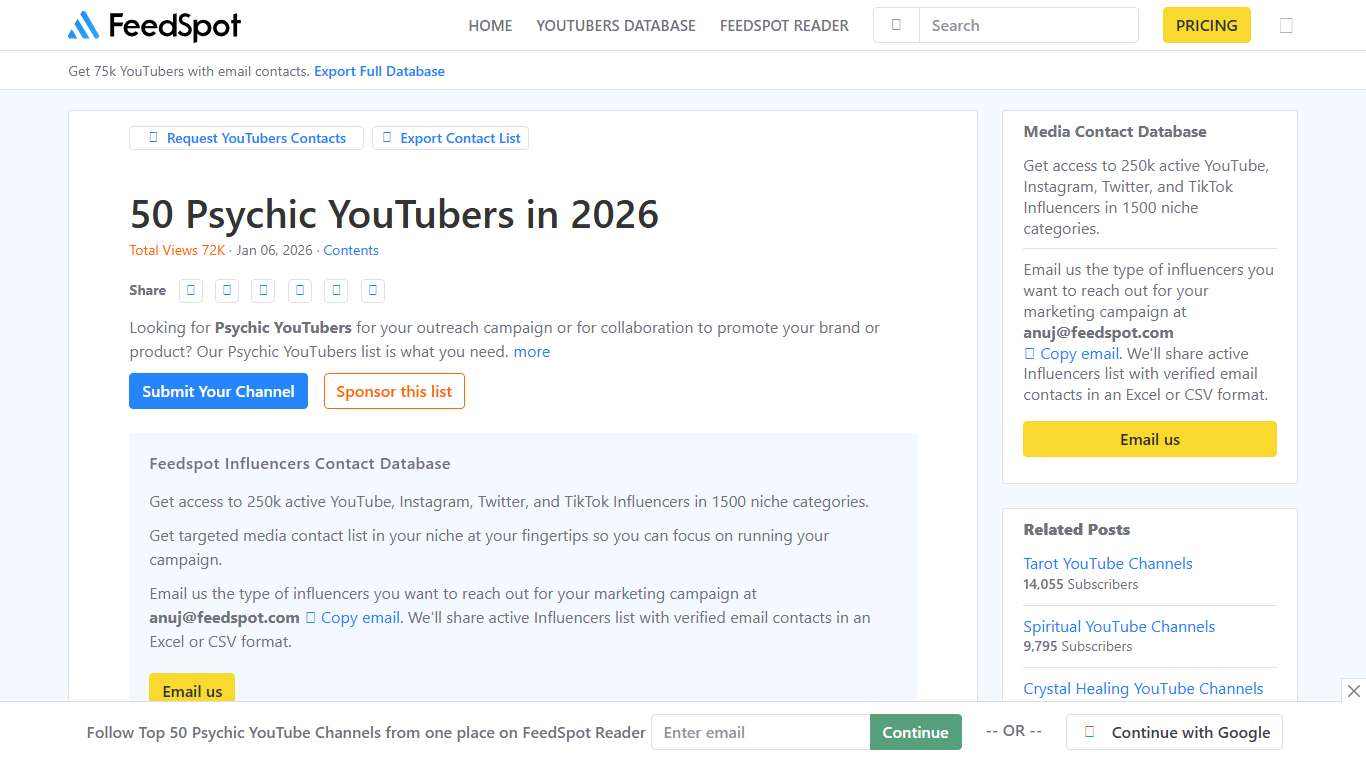Open the Contents dropdown link
The image size is (1366, 768).
tap(350, 250)
